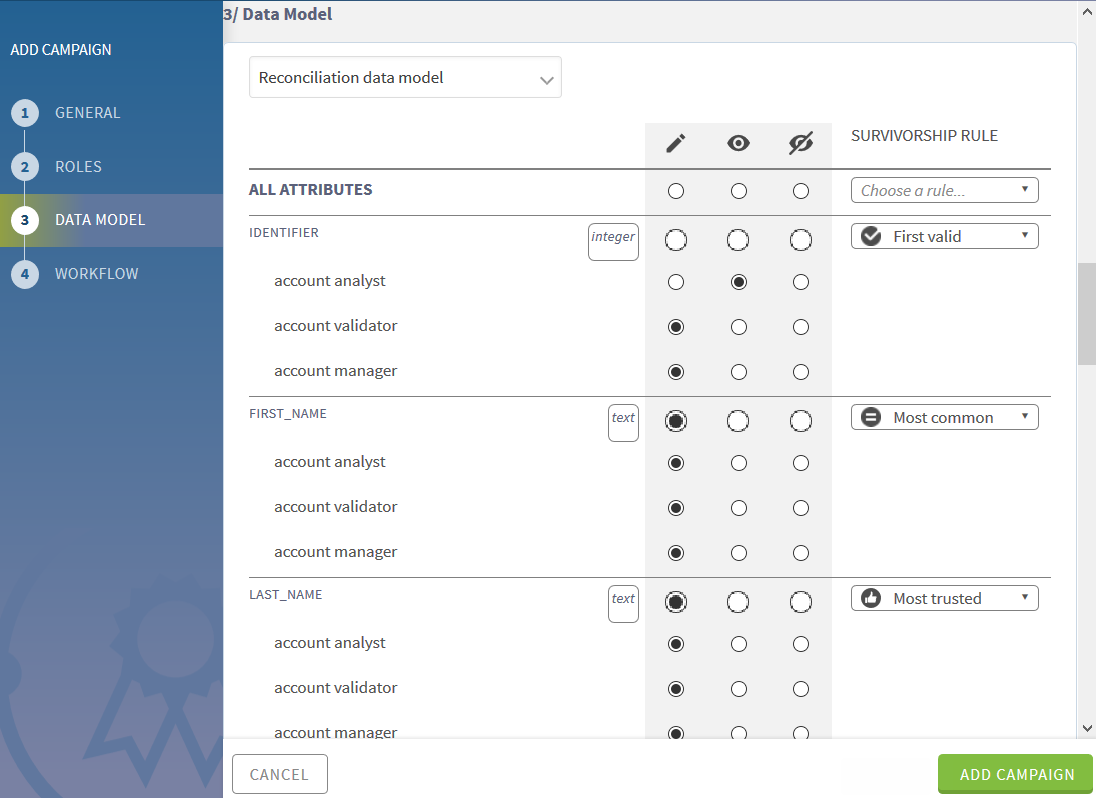Click the pencil edit column icon

pos(676,143)
